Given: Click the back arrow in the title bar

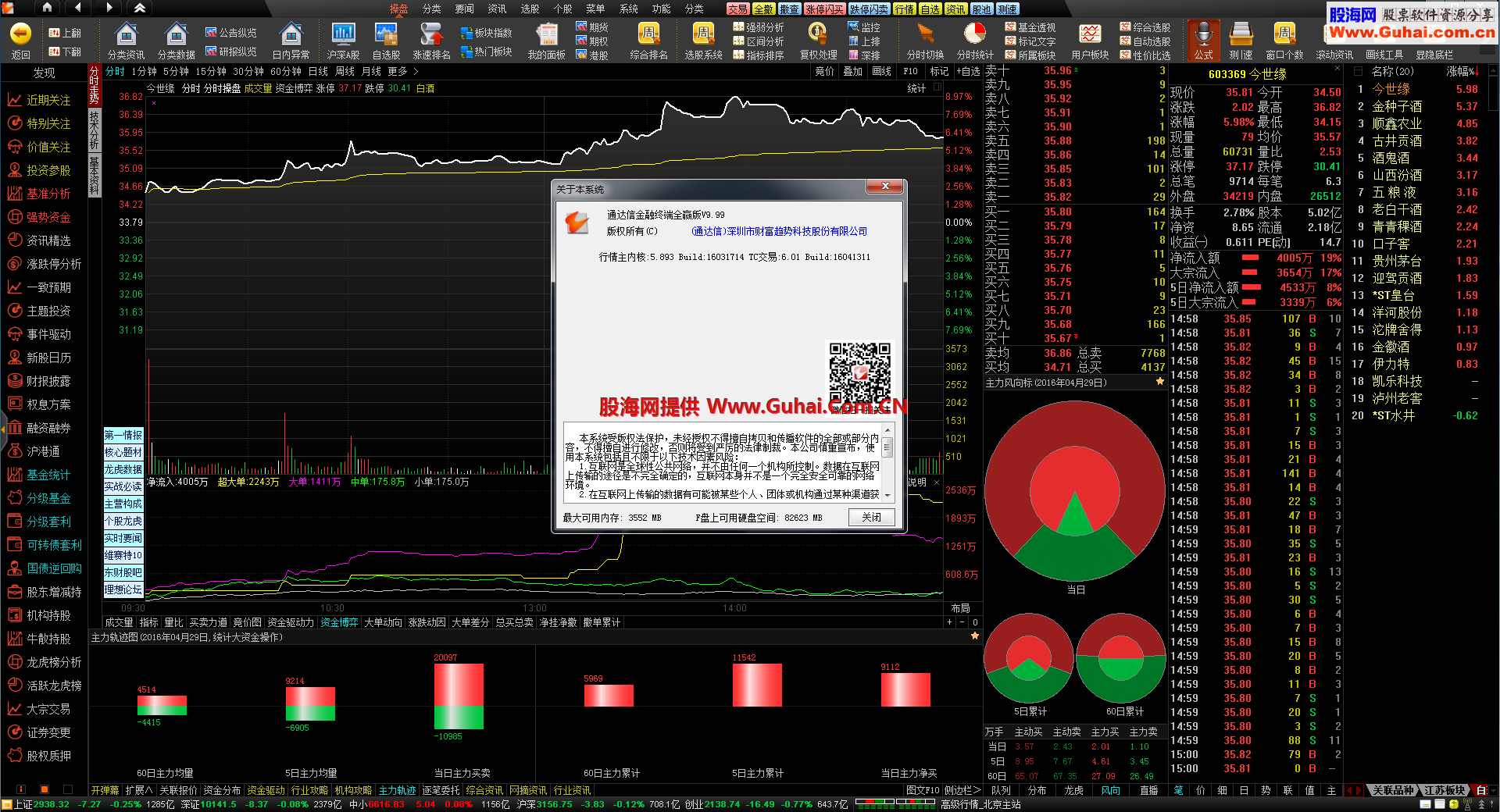Looking at the screenshot, I should 77,8.
